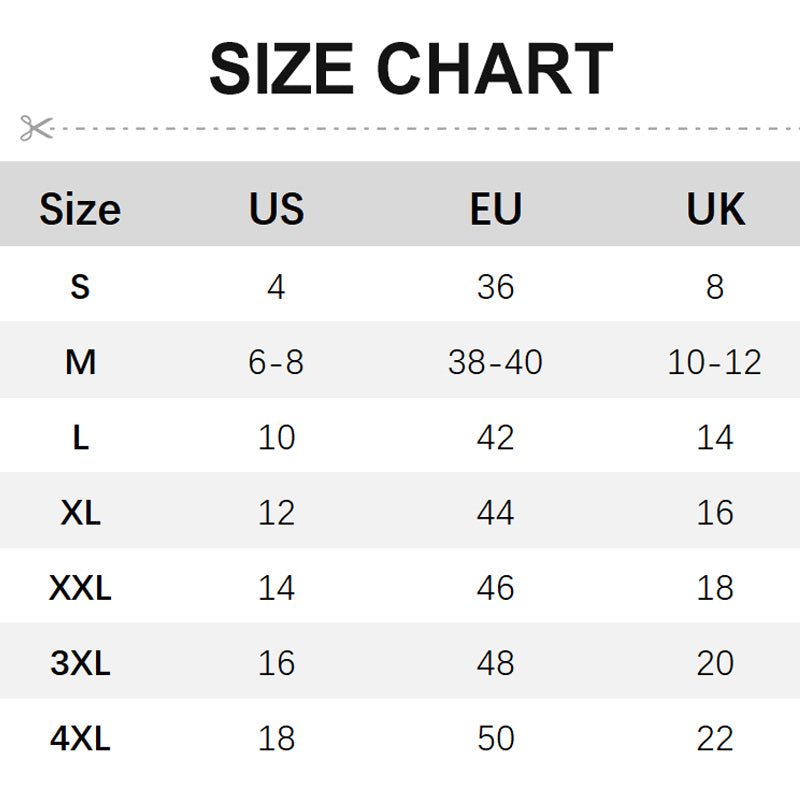Image resolution: width=800 pixels, height=800 pixels.
Task: Click EU size 36 in the S row
Action: coord(496,287)
